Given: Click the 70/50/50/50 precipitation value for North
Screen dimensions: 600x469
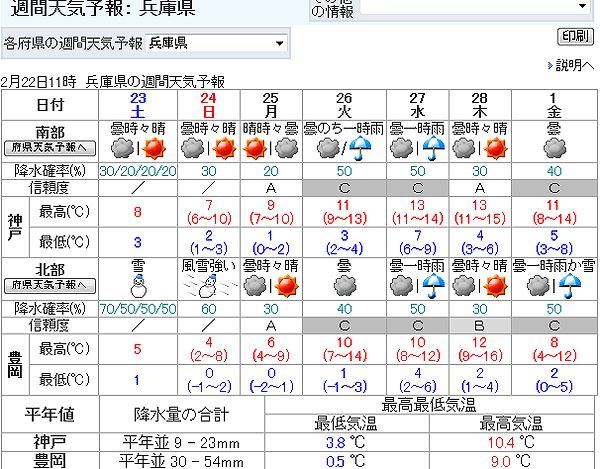Looking at the screenshot, I should point(138,309).
